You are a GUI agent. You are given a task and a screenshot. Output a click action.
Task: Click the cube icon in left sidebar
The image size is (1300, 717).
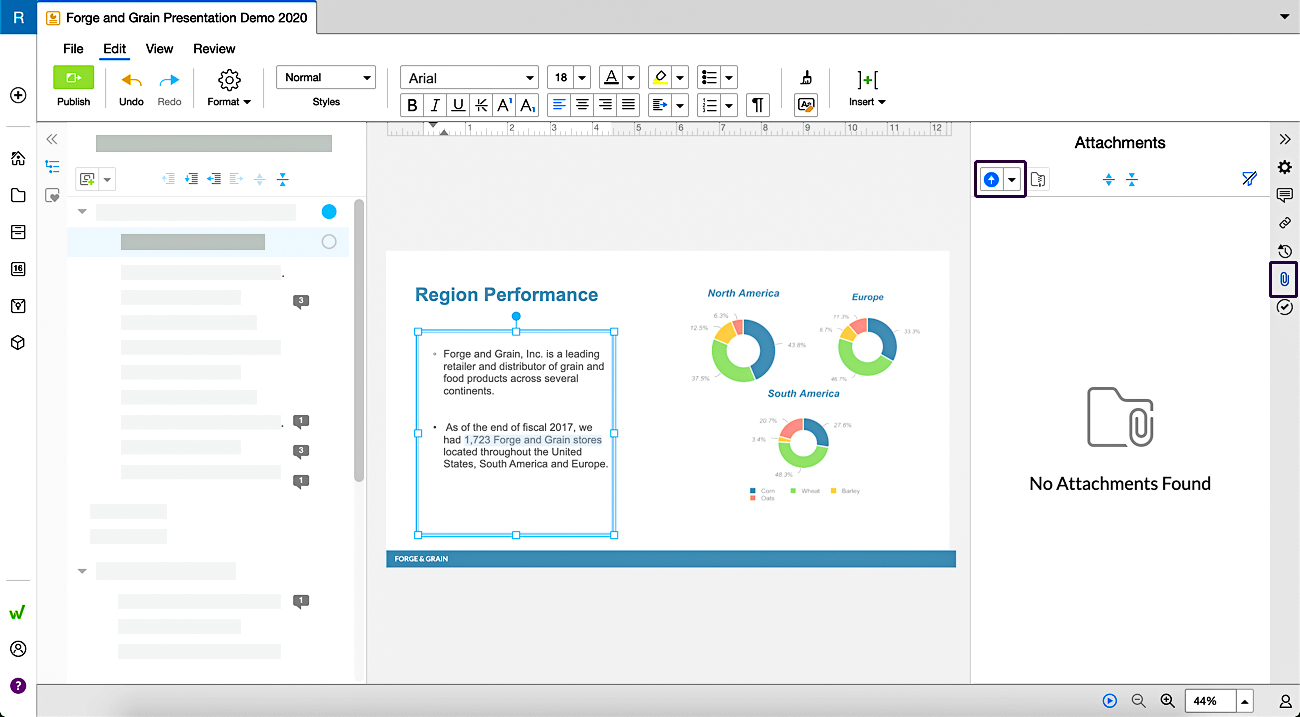[18, 342]
